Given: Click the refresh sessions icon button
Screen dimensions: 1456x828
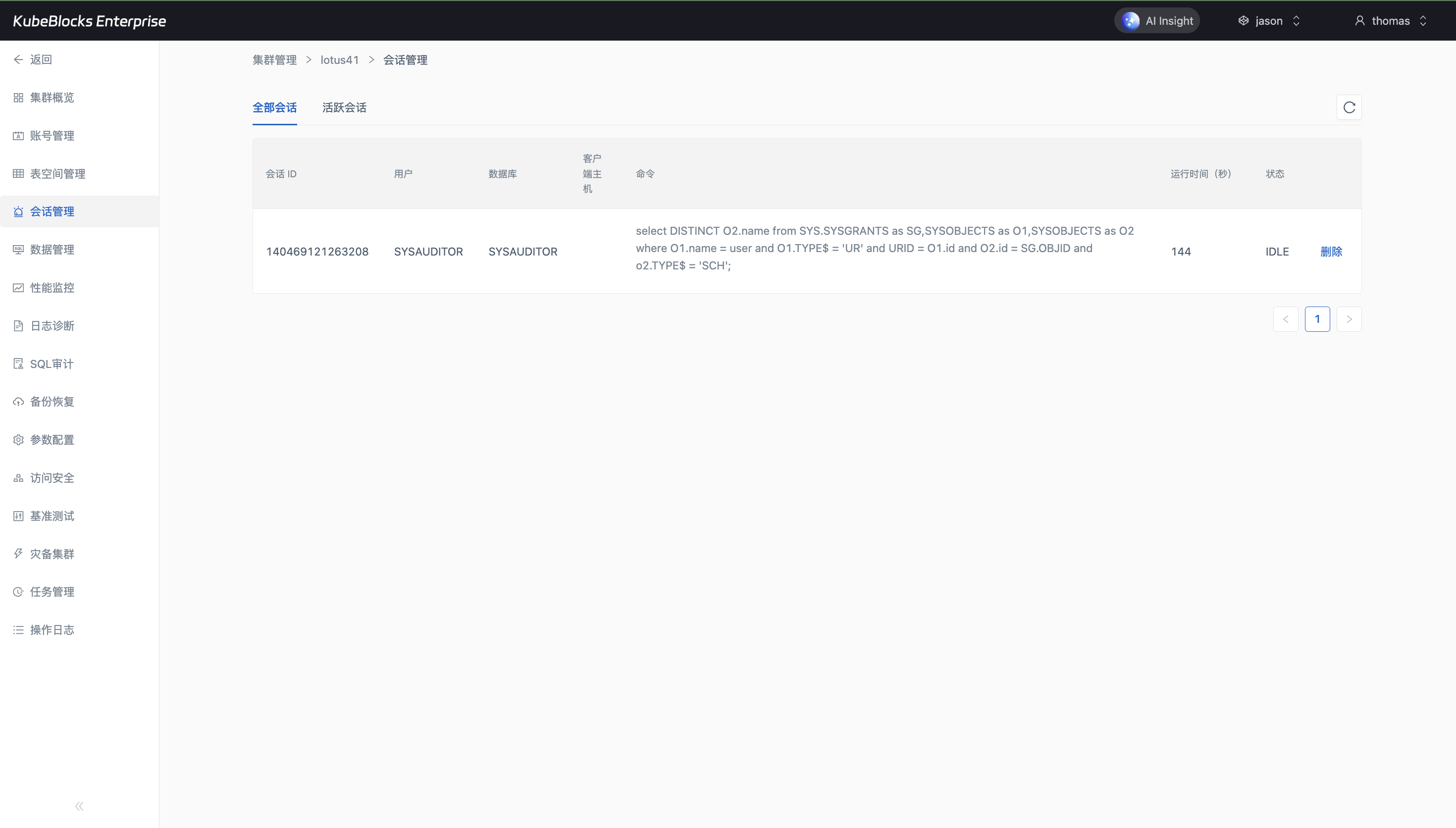Looking at the screenshot, I should (x=1349, y=107).
